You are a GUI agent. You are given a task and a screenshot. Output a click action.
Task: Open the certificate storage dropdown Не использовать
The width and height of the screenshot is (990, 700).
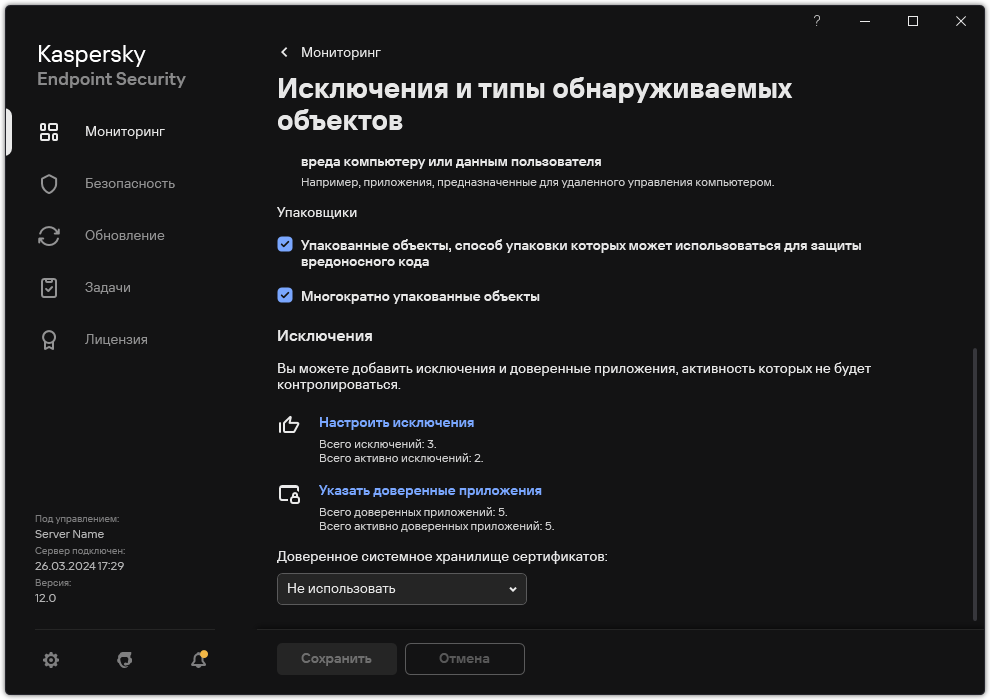[401, 589]
